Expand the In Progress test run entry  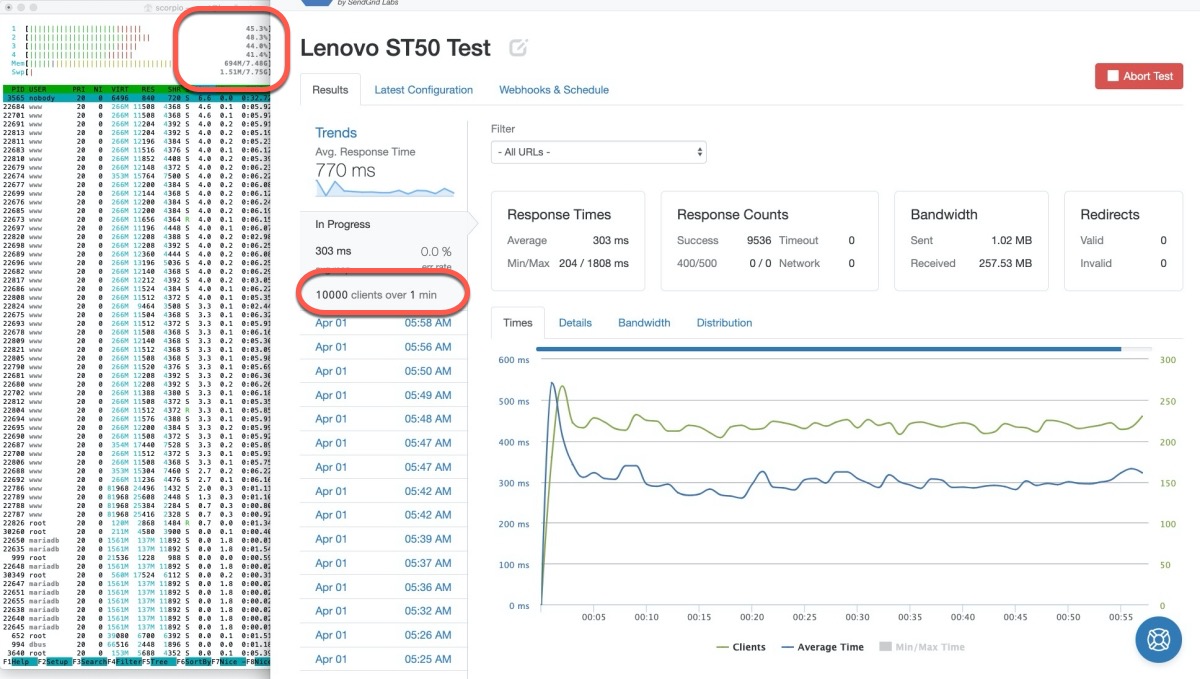[384, 225]
